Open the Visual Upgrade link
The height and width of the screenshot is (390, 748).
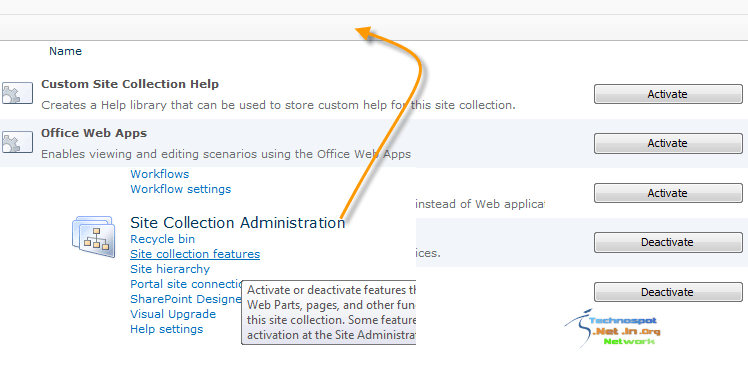click(173, 314)
